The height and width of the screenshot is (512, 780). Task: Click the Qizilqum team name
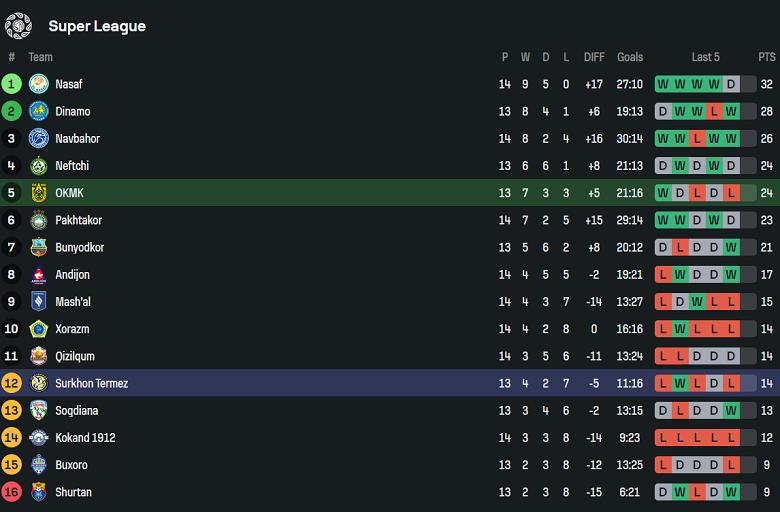point(76,356)
